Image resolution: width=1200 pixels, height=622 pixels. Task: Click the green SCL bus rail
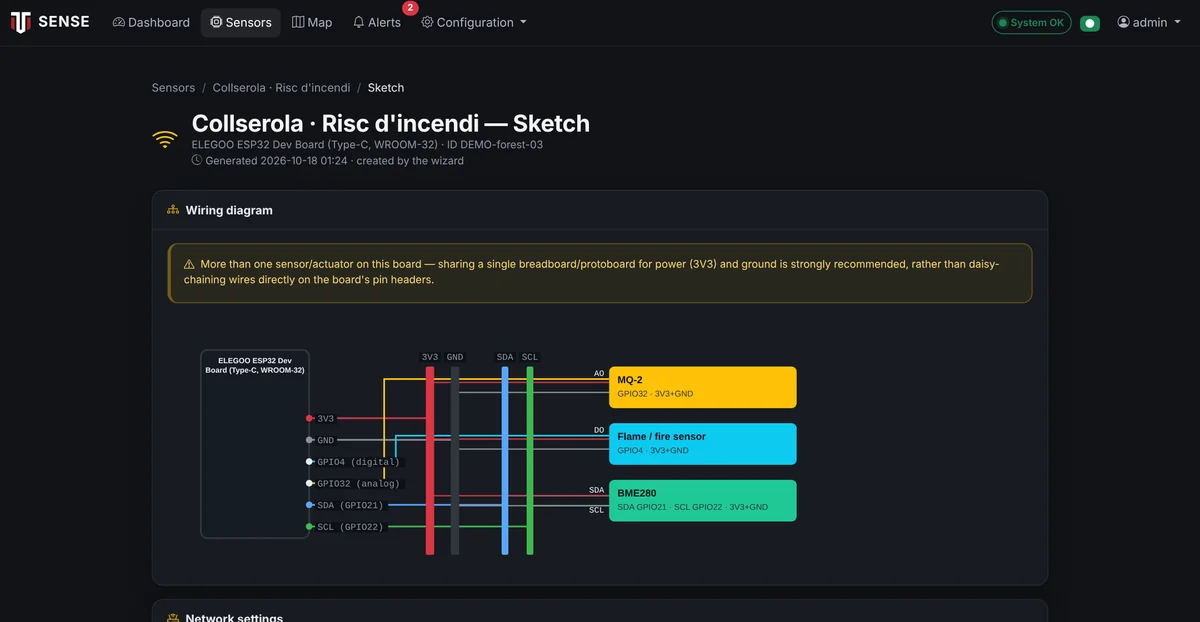coord(530,460)
